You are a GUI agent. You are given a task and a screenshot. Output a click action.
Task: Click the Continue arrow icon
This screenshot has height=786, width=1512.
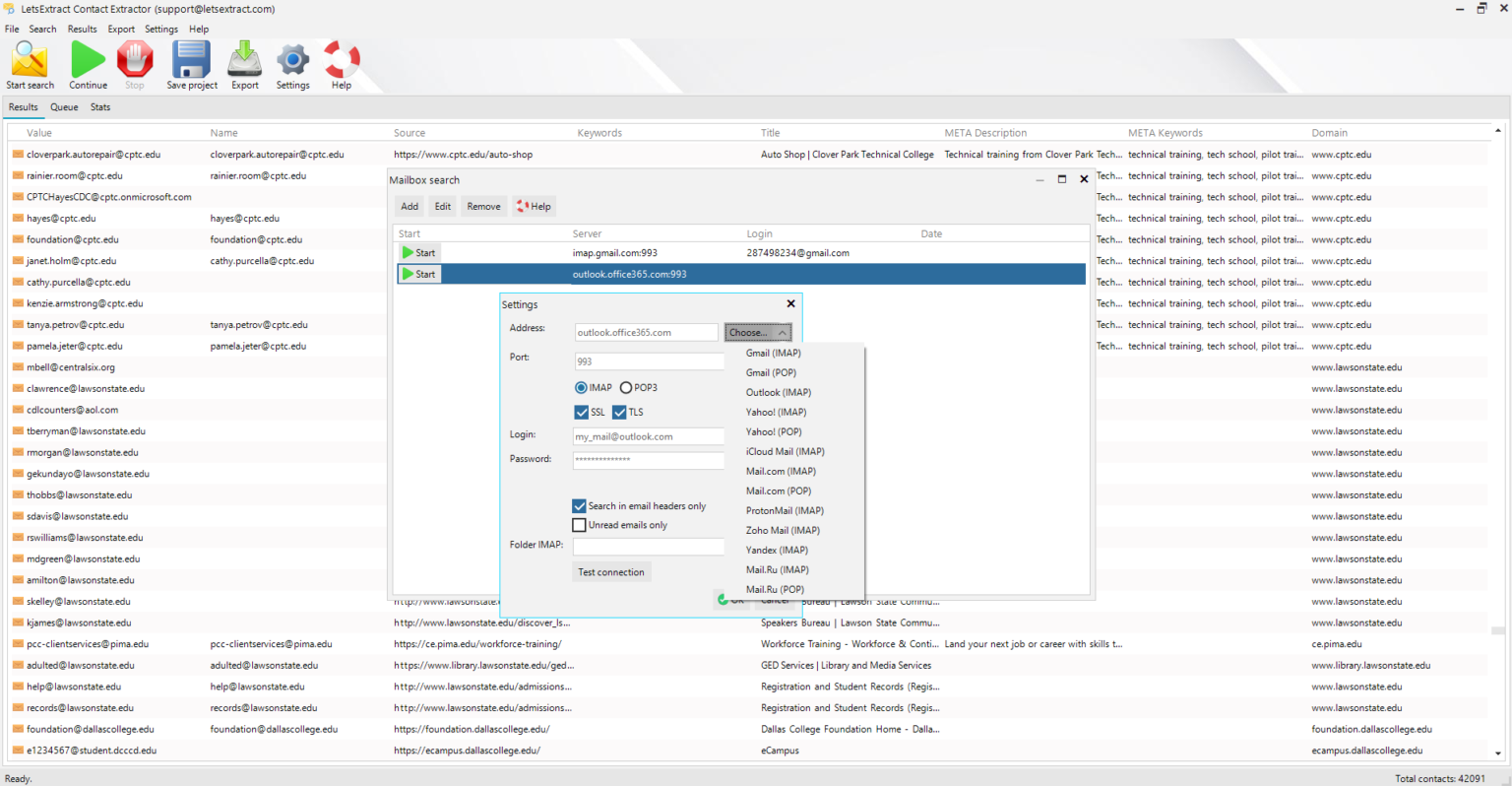(x=87, y=59)
